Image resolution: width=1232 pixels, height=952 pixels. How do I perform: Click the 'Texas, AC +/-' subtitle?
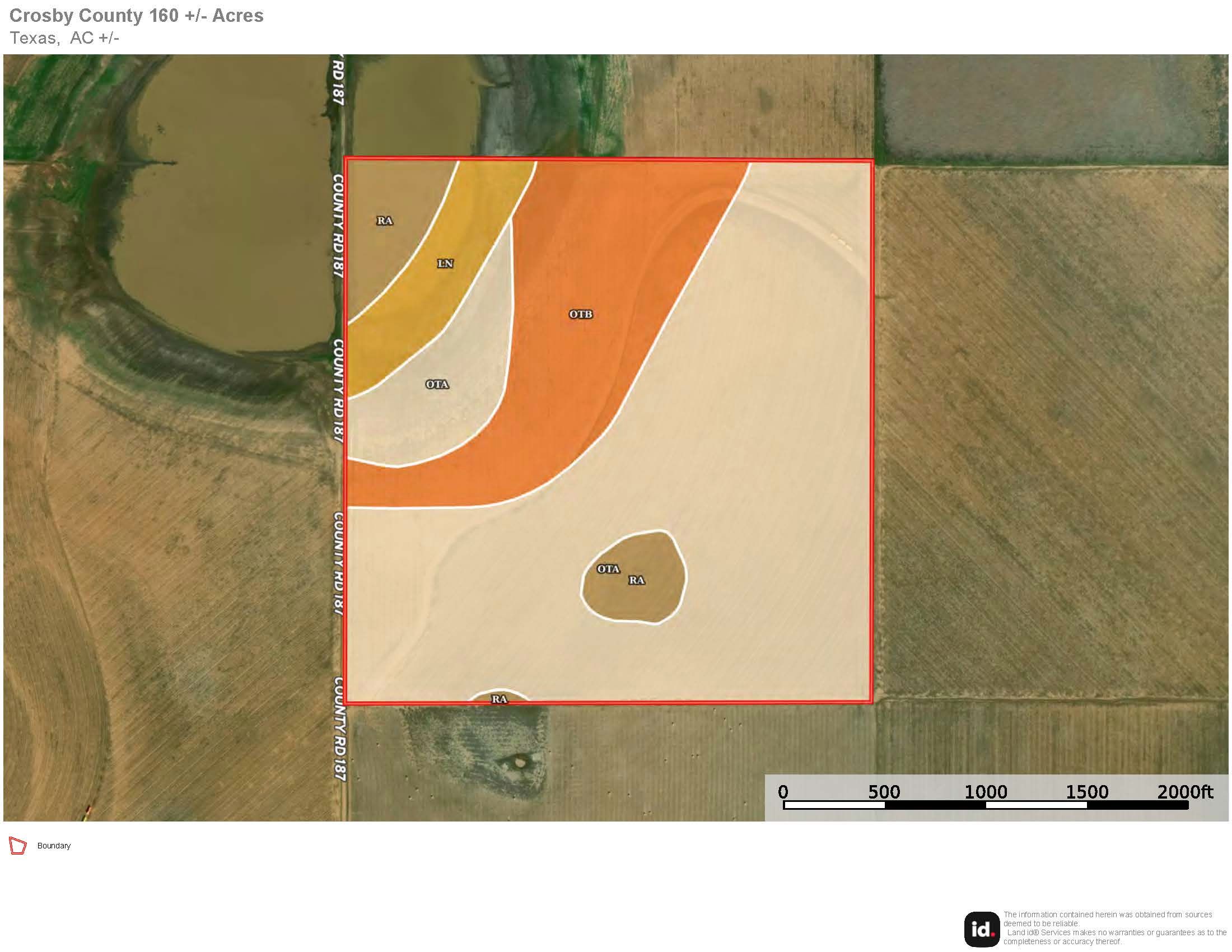tap(64, 38)
